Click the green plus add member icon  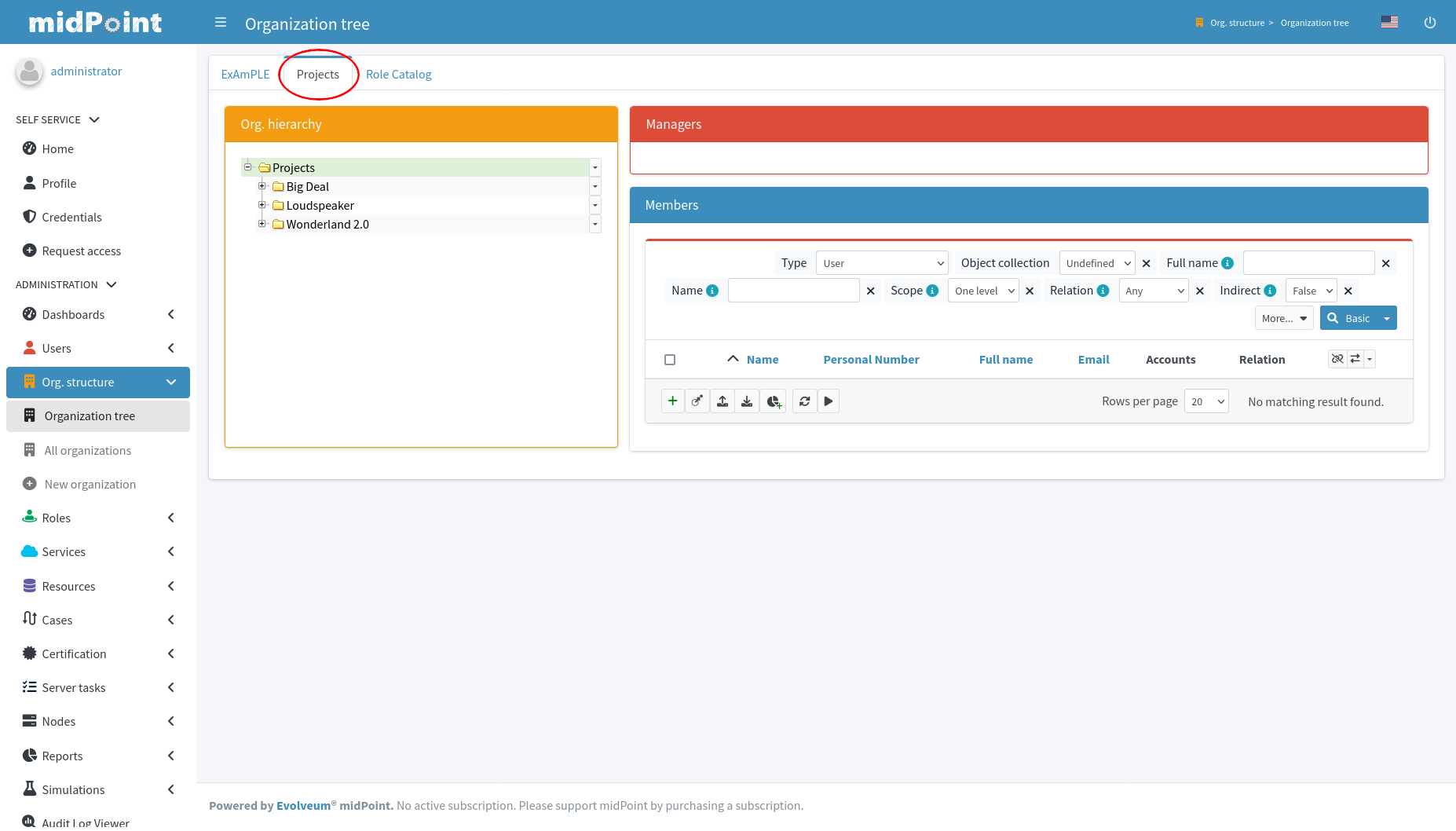pos(672,401)
